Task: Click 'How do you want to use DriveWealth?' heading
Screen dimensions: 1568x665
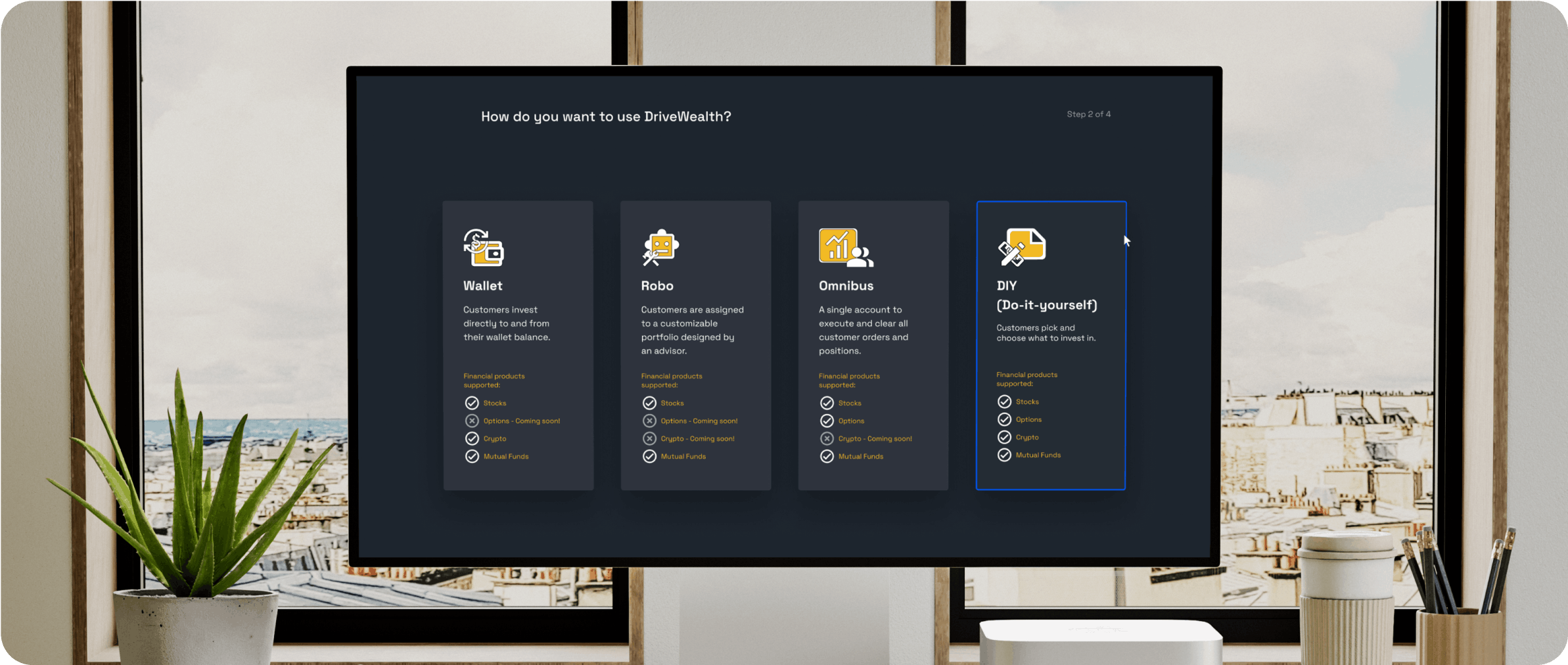Action: 606,117
